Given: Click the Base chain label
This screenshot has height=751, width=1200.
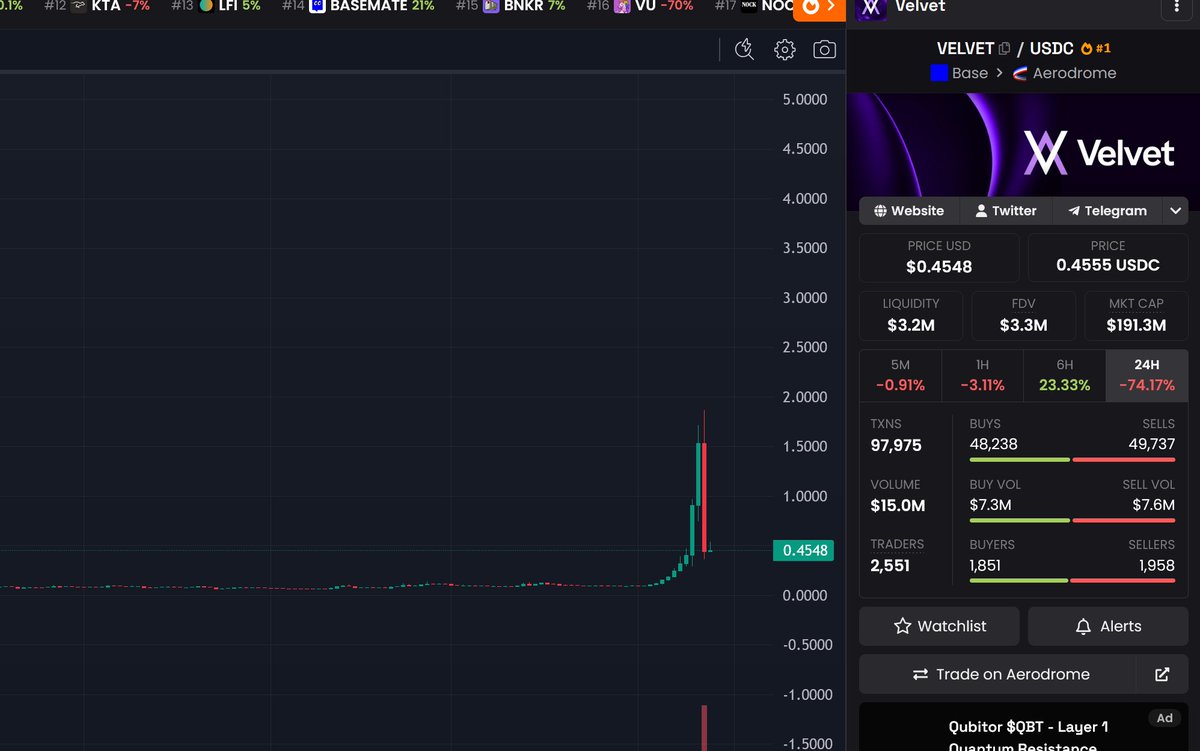Looking at the screenshot, I should click(x=970, y=73).
